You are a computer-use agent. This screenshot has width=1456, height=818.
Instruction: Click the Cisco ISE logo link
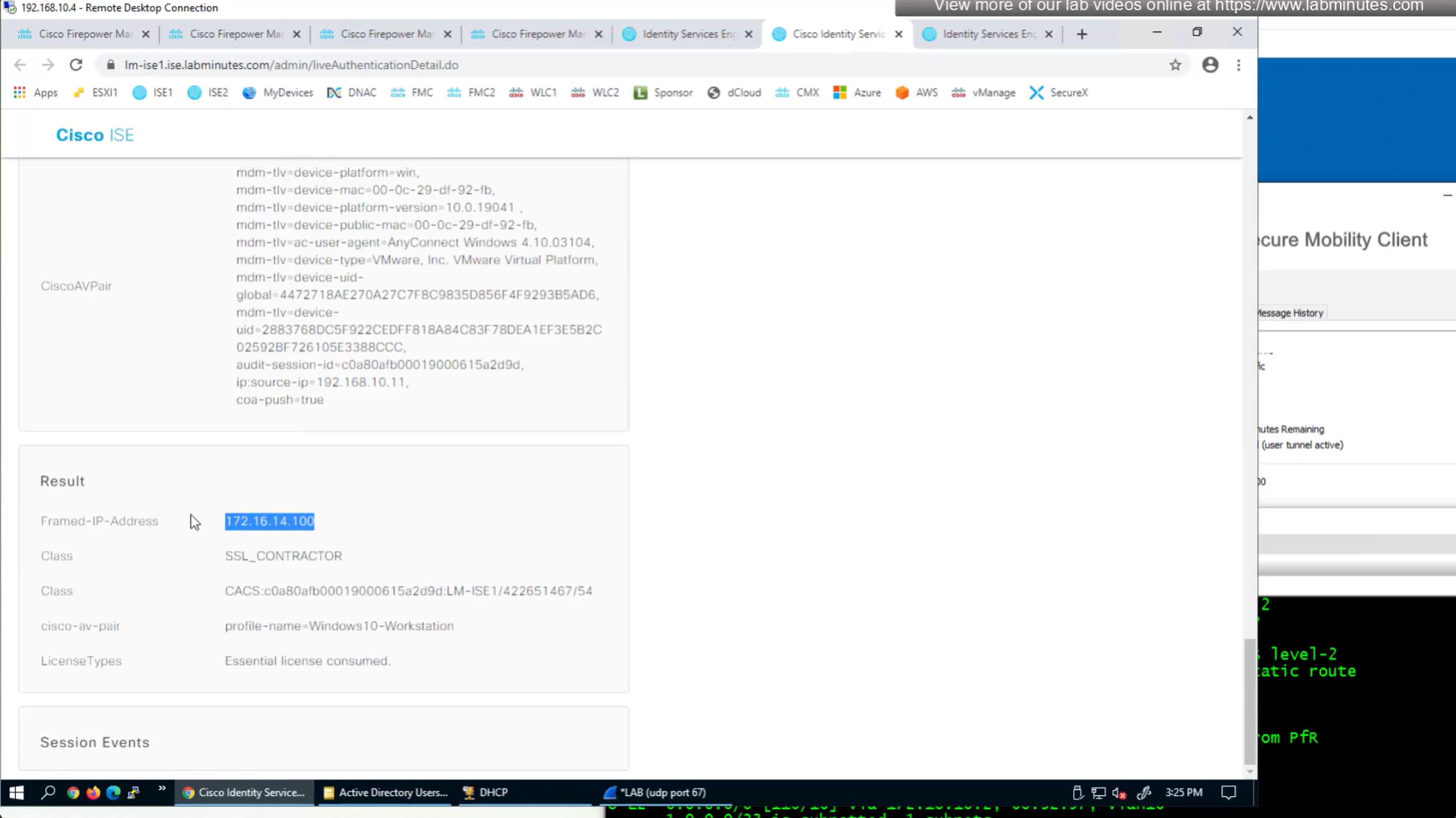point(95,135)
